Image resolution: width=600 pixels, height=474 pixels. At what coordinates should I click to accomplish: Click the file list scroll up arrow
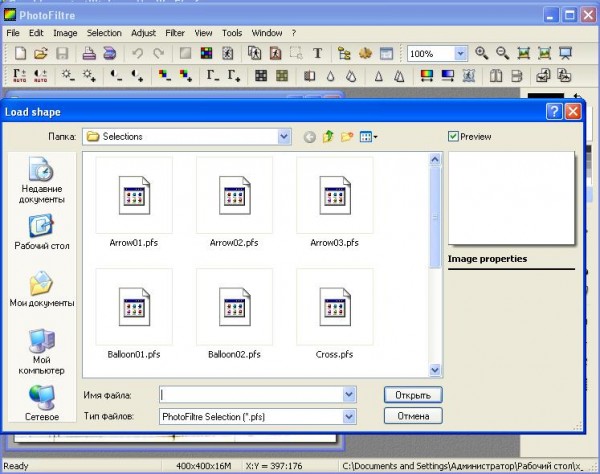coord(435,159)
